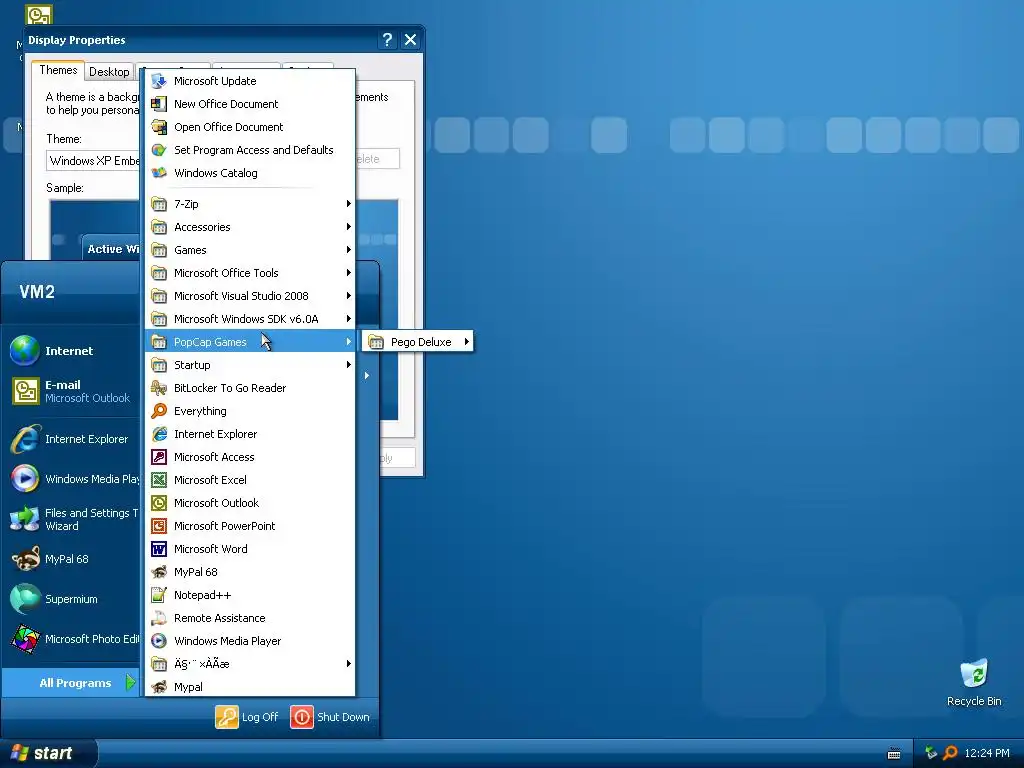Click the Display Properties help question button
Viewport: 1024px width, 768px height.
pos(387,40)
